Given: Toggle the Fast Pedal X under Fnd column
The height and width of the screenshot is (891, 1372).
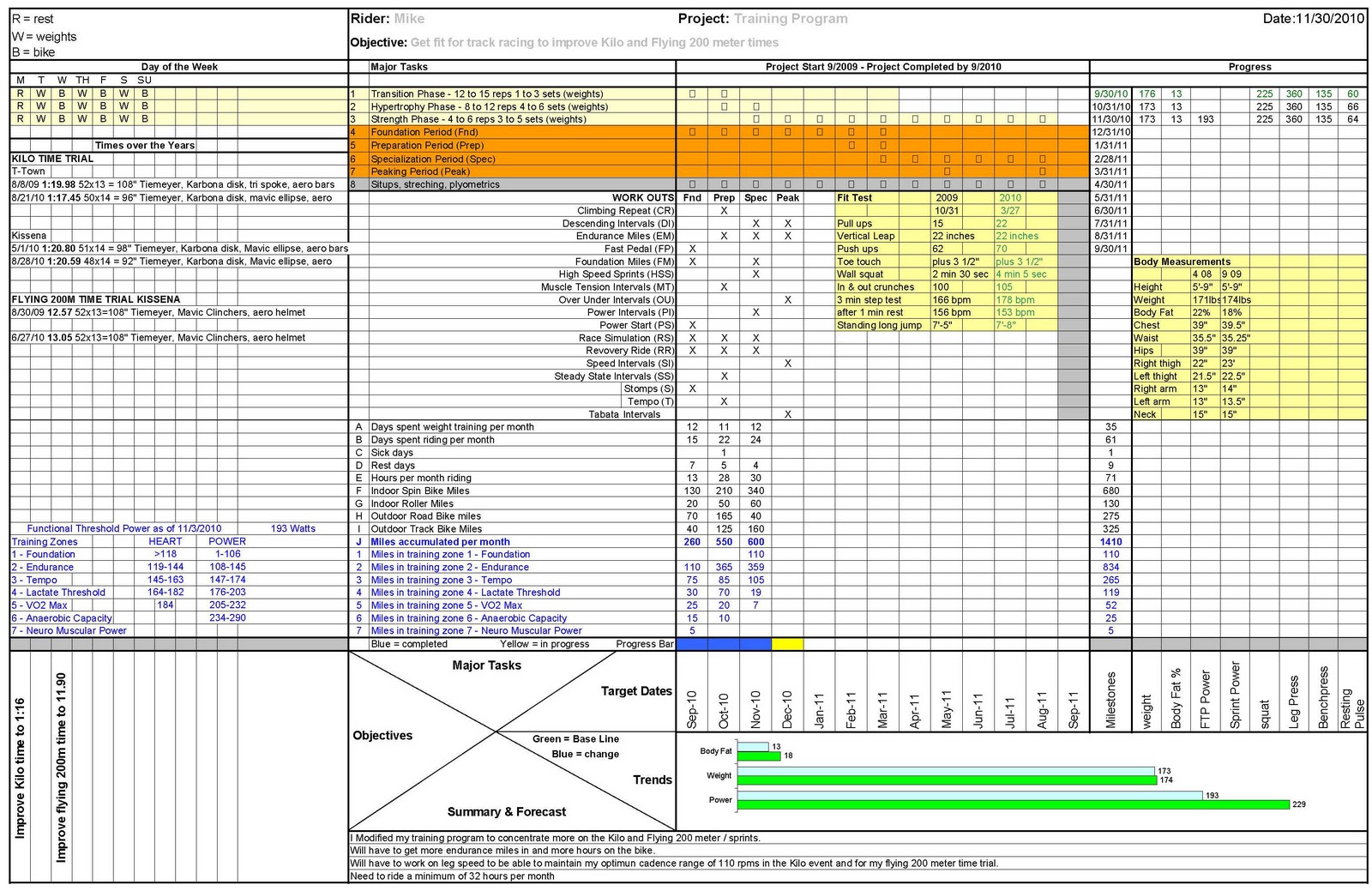Looking at the screenshot, I should (692, 248).
